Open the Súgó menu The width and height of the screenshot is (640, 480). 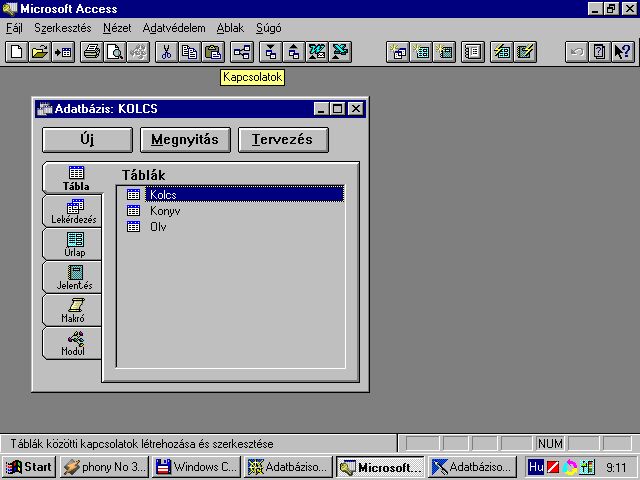(269, 28)
